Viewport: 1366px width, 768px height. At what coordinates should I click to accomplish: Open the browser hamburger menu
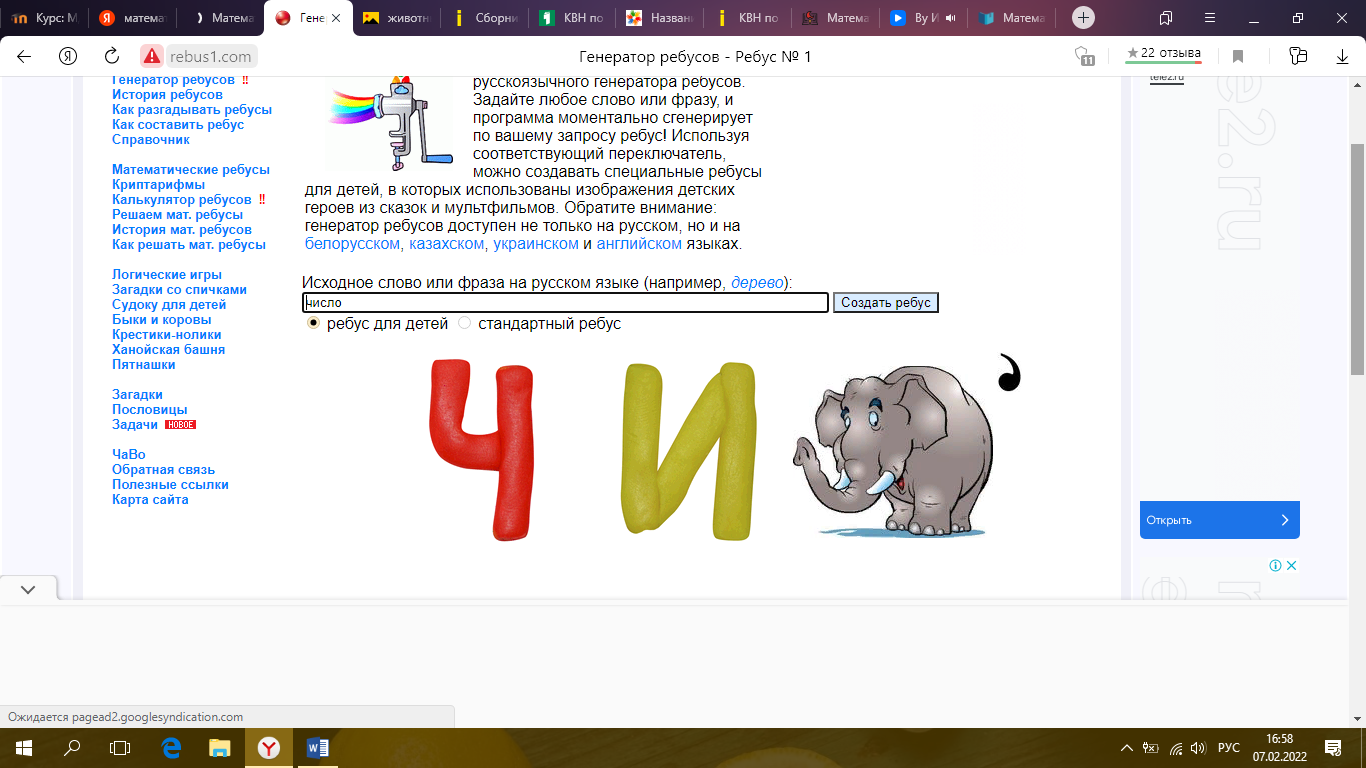1210,18
